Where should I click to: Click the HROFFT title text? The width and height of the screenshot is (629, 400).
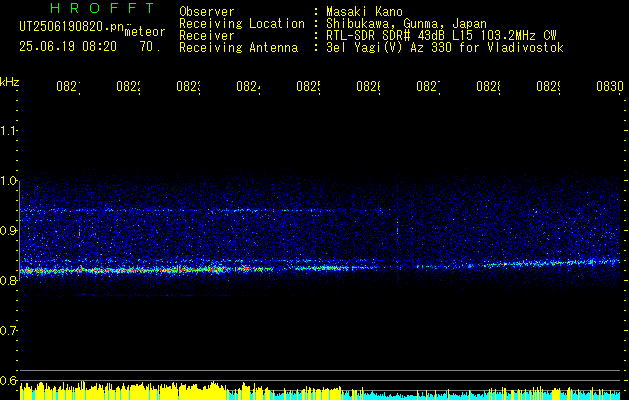pos(103,8)
